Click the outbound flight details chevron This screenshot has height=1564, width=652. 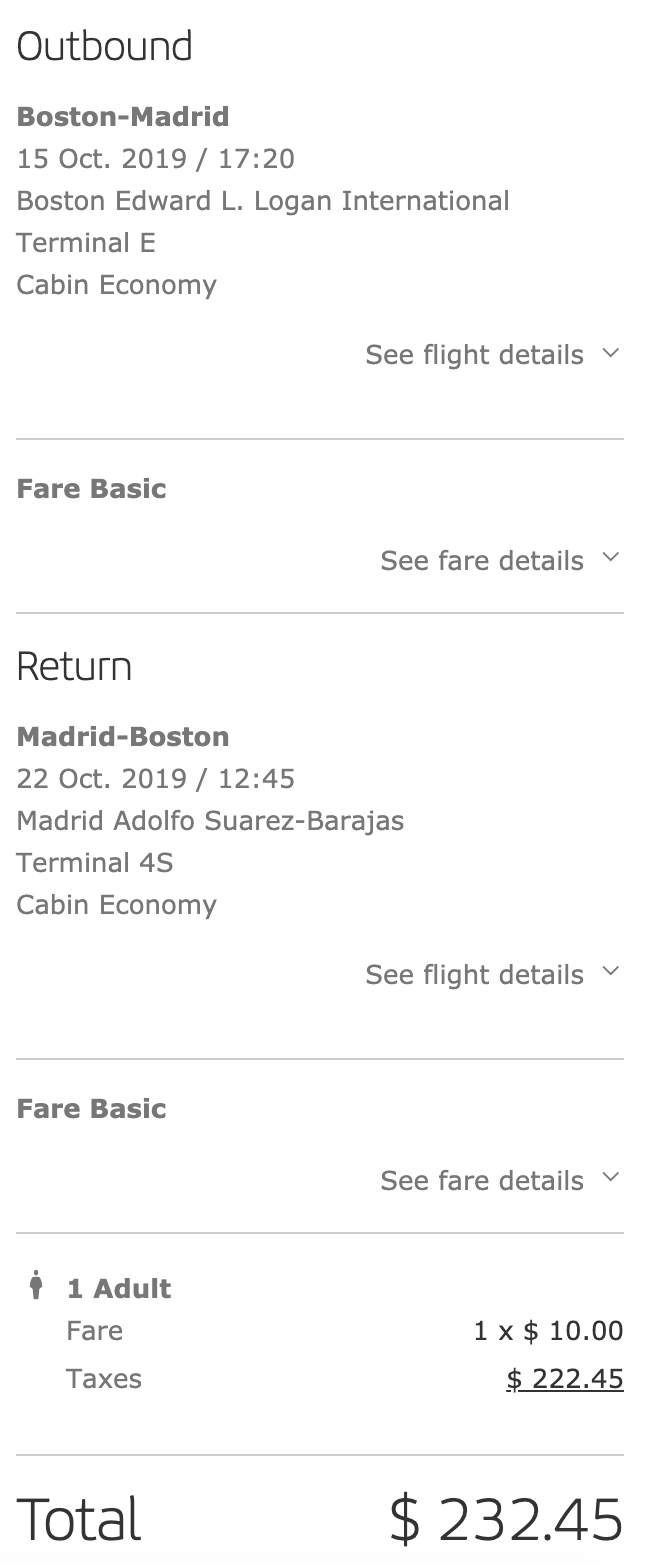point(611,353)
